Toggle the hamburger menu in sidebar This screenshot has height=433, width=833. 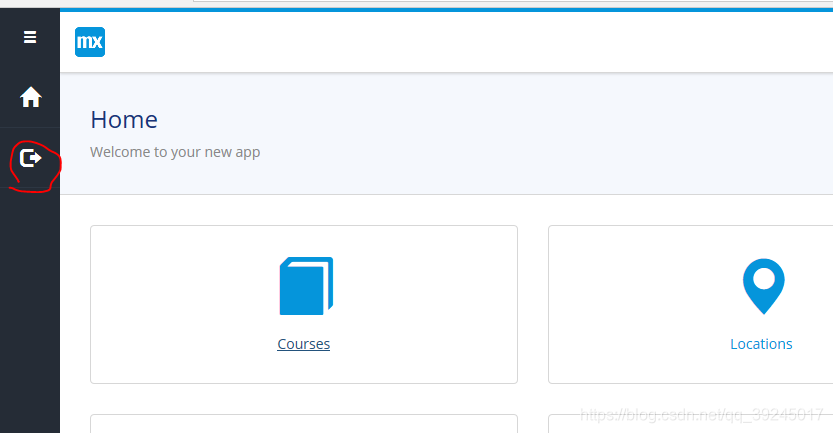(30, 37)
